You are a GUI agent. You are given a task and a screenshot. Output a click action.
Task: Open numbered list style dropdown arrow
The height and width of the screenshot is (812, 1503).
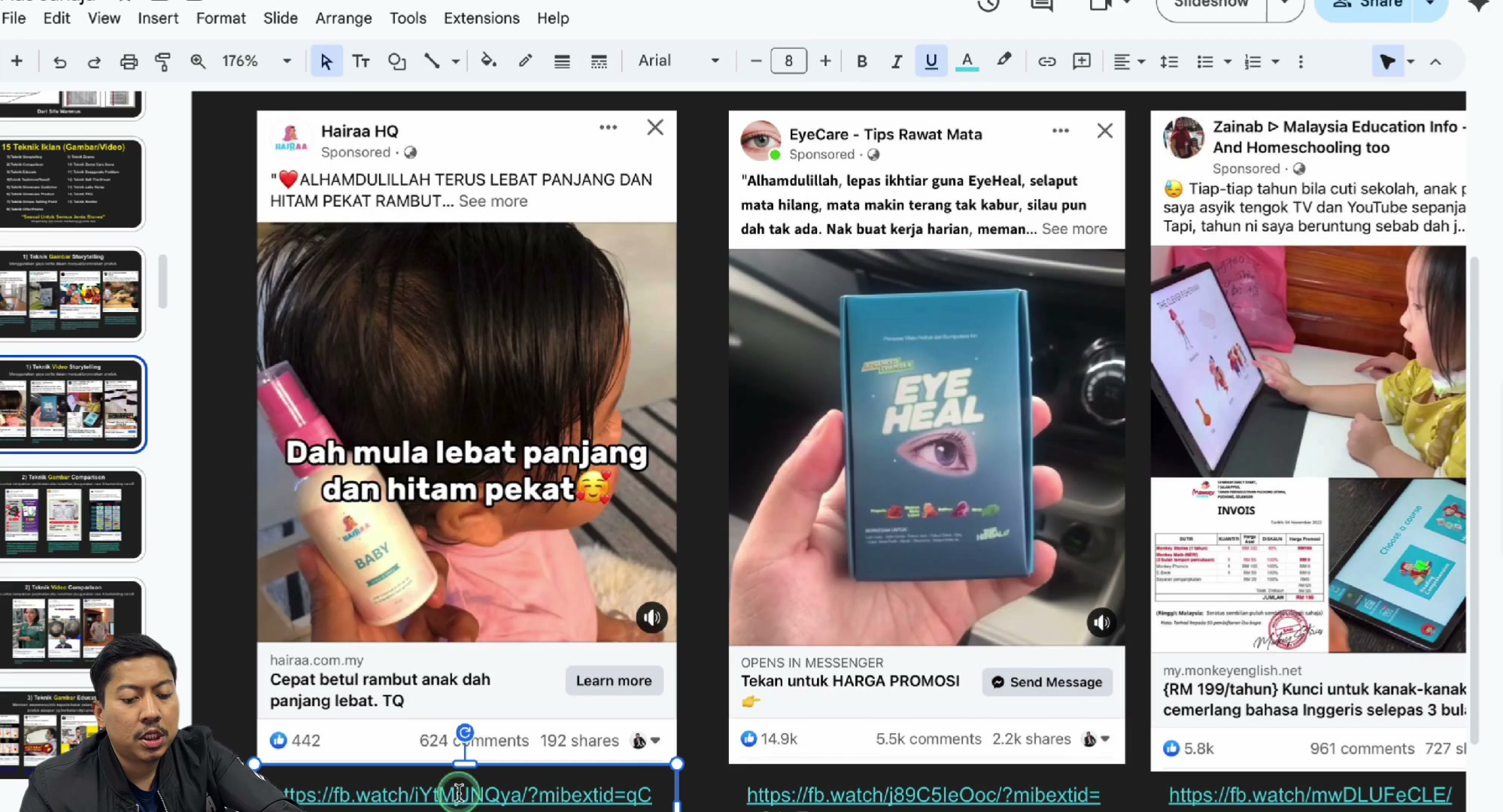pyautogui.click(x=1275, y=62)
